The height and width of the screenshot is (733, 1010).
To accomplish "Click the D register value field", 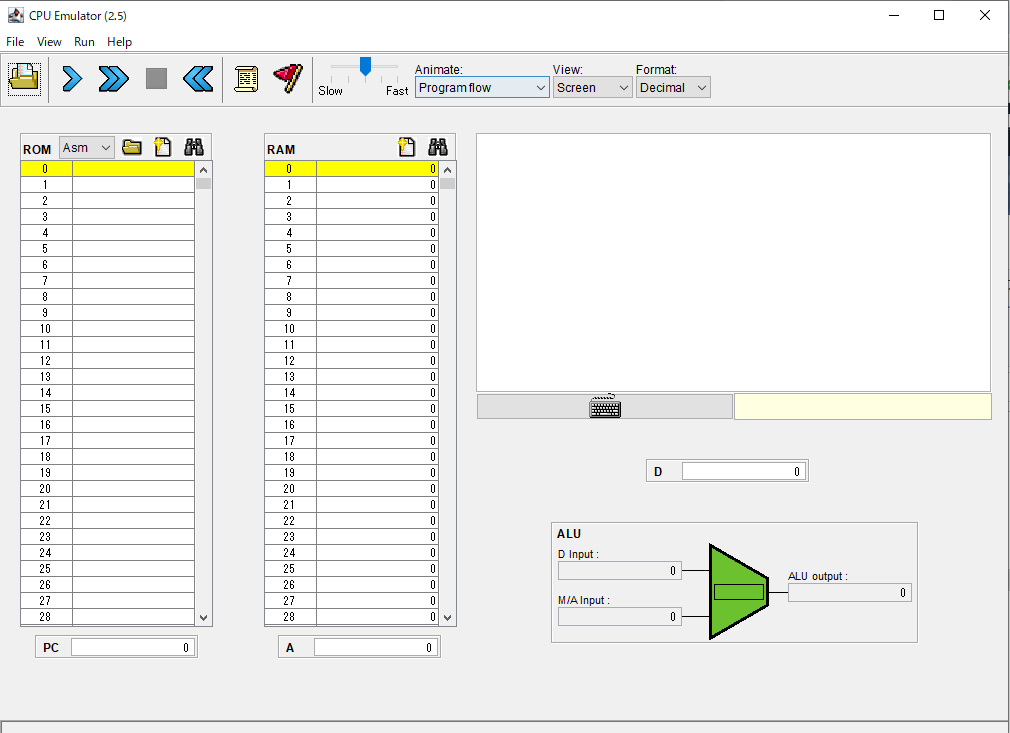I will (x=743, y=471).
